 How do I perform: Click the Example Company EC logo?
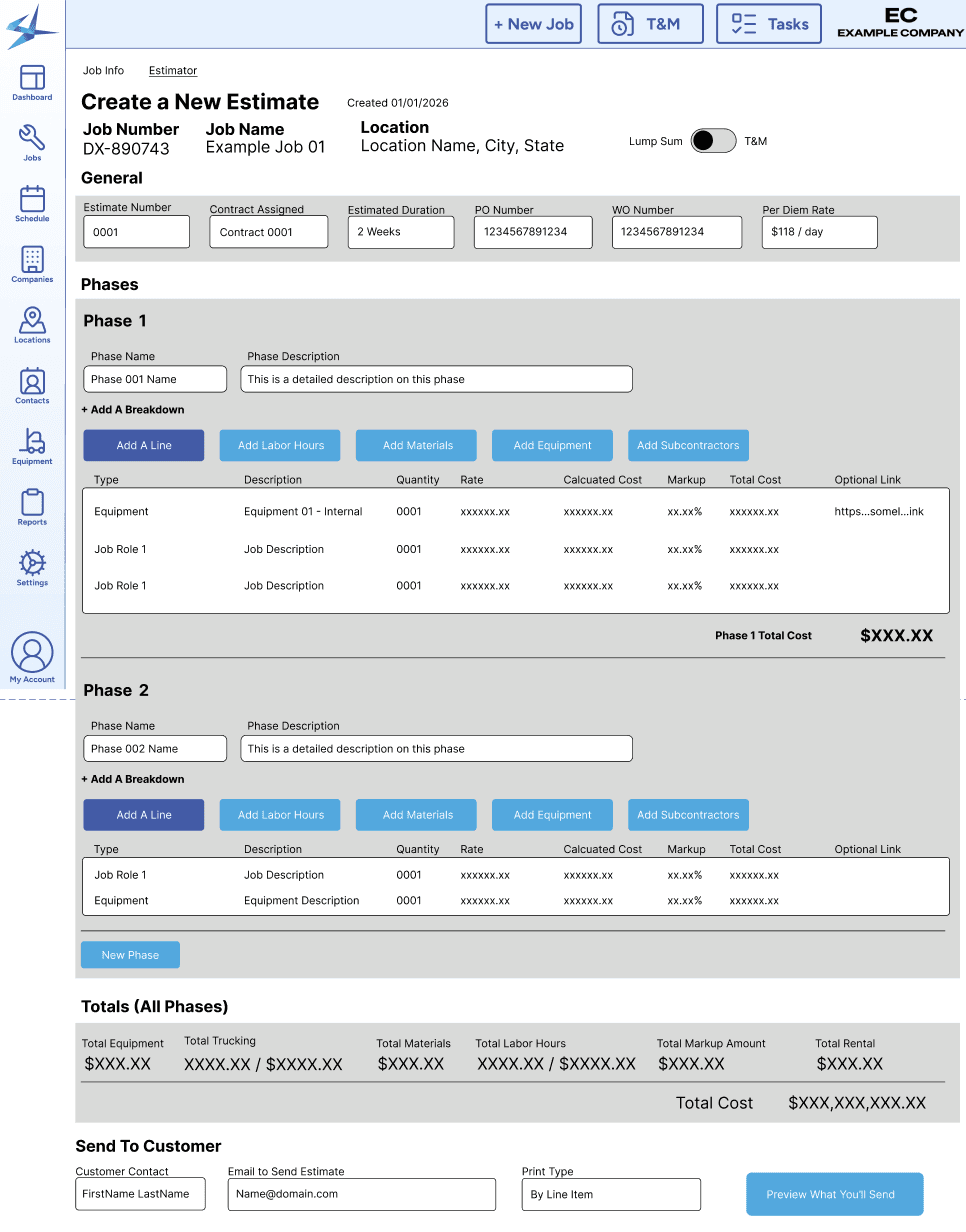pyautogui.click(x=900, y=23)
